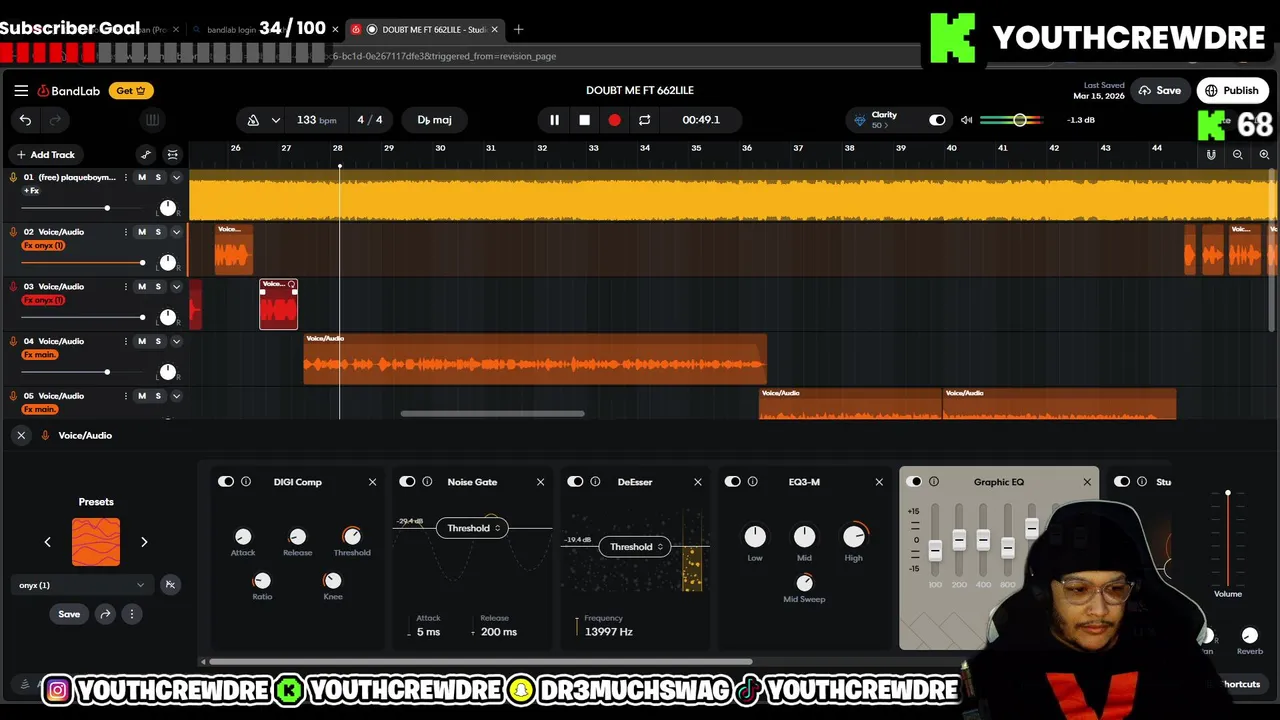Expand track 02 with its chevron

pos(176,232)
